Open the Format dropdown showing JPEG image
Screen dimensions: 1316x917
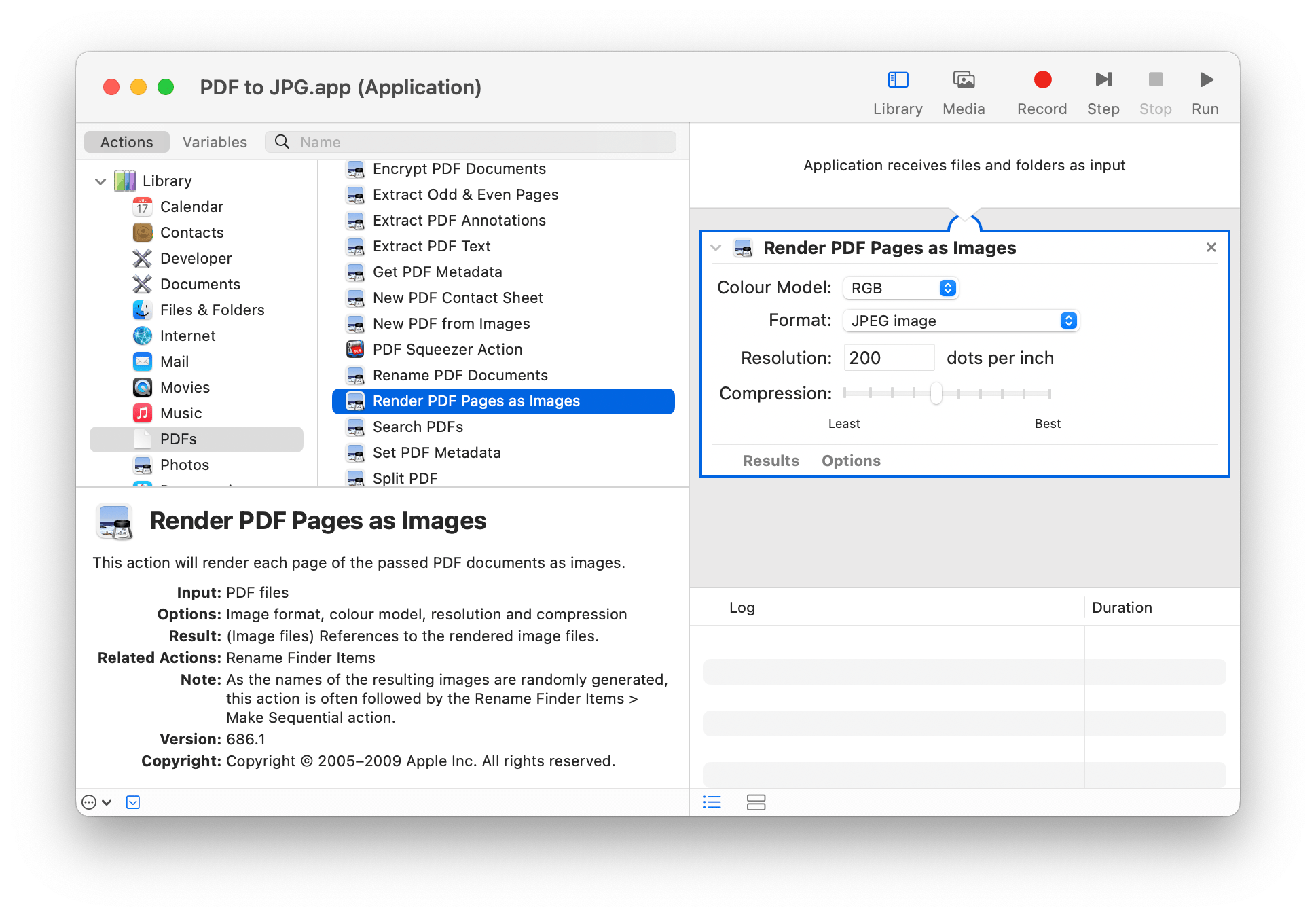(x=960, y=320)
